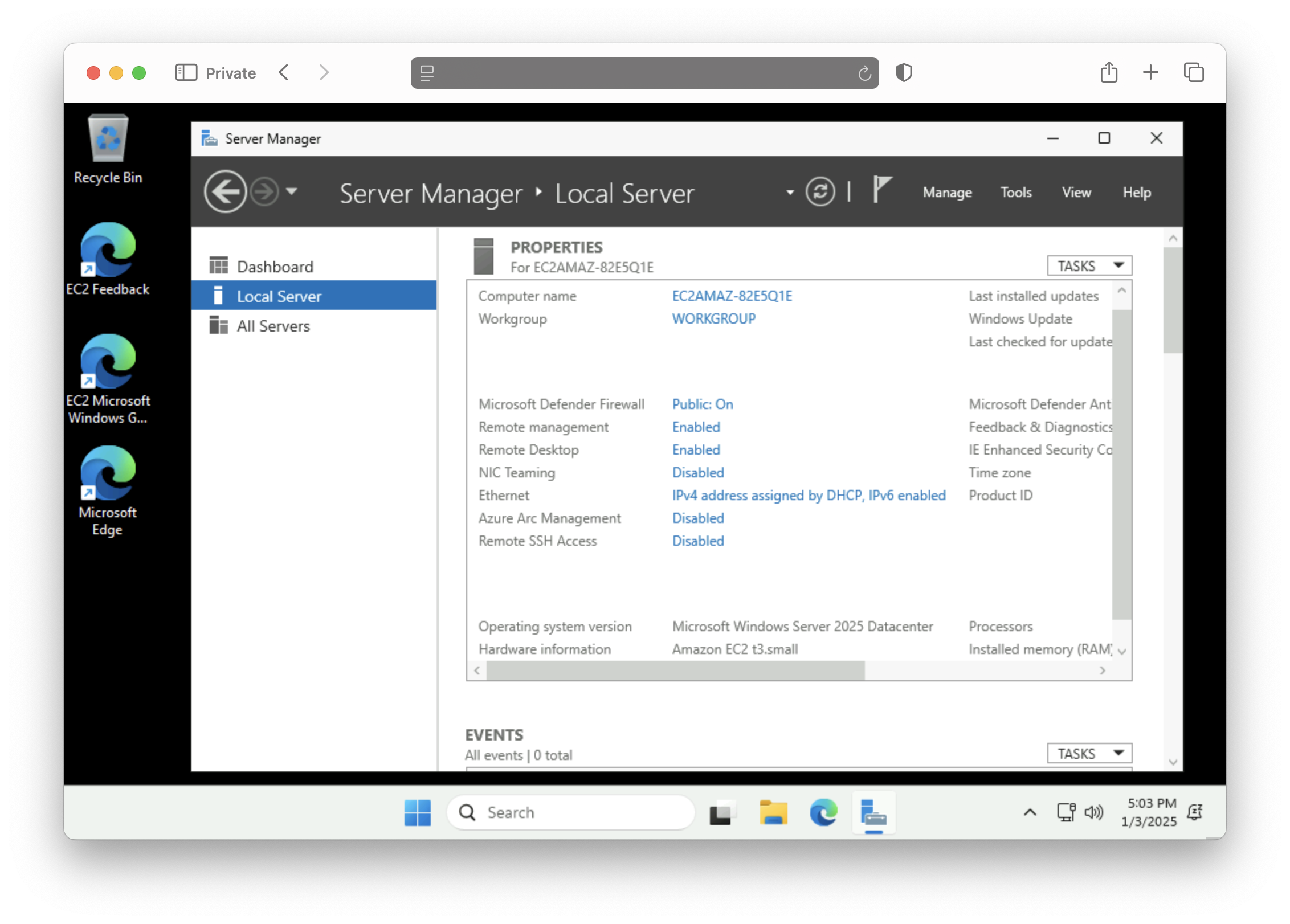Toggle Remote SSH Access disabled status
Screen dimensions: 1290x924
(697, 541)
